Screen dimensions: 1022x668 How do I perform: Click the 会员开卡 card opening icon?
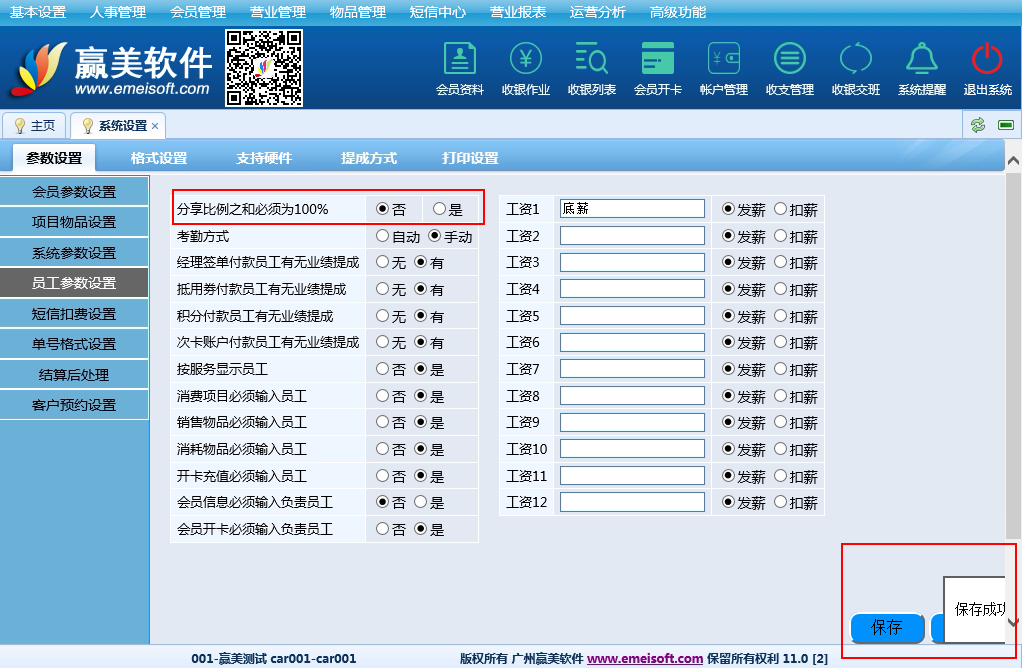(657, 69)
